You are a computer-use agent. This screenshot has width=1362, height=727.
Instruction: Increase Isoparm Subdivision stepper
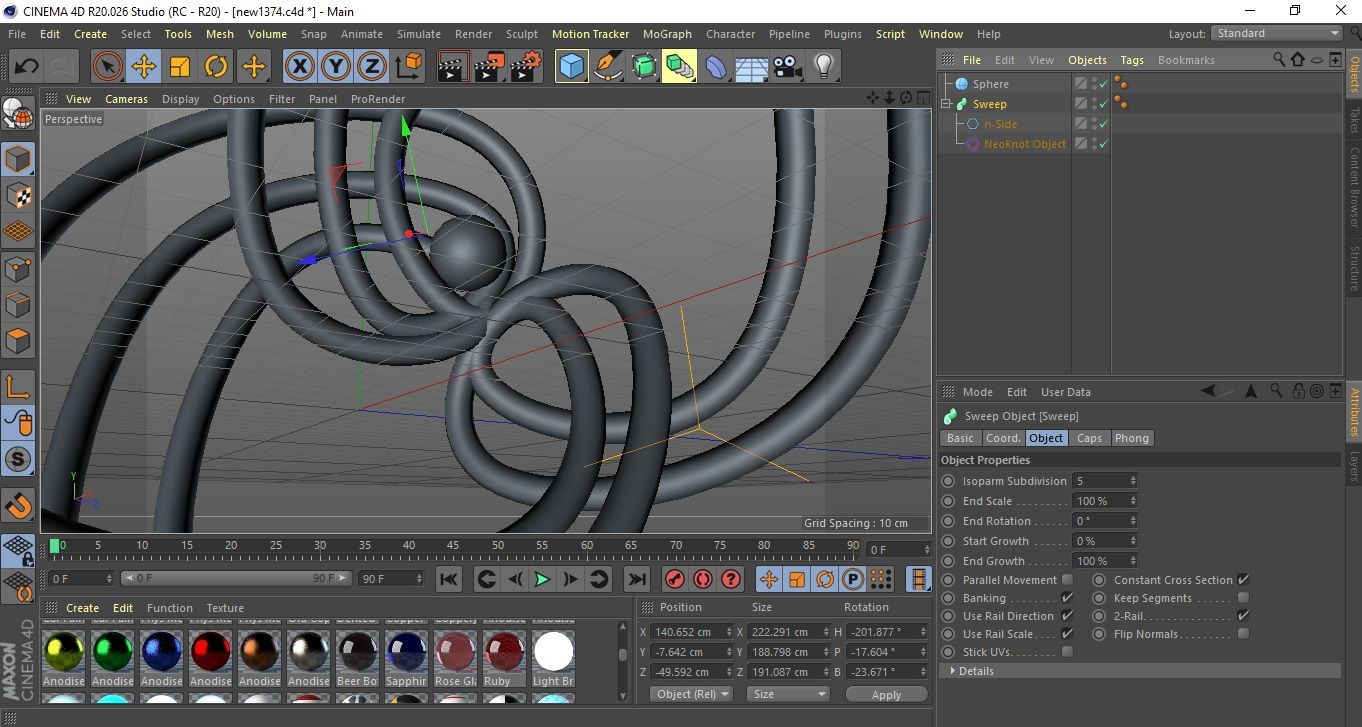pyautogui.click(x=1133, y=478)
